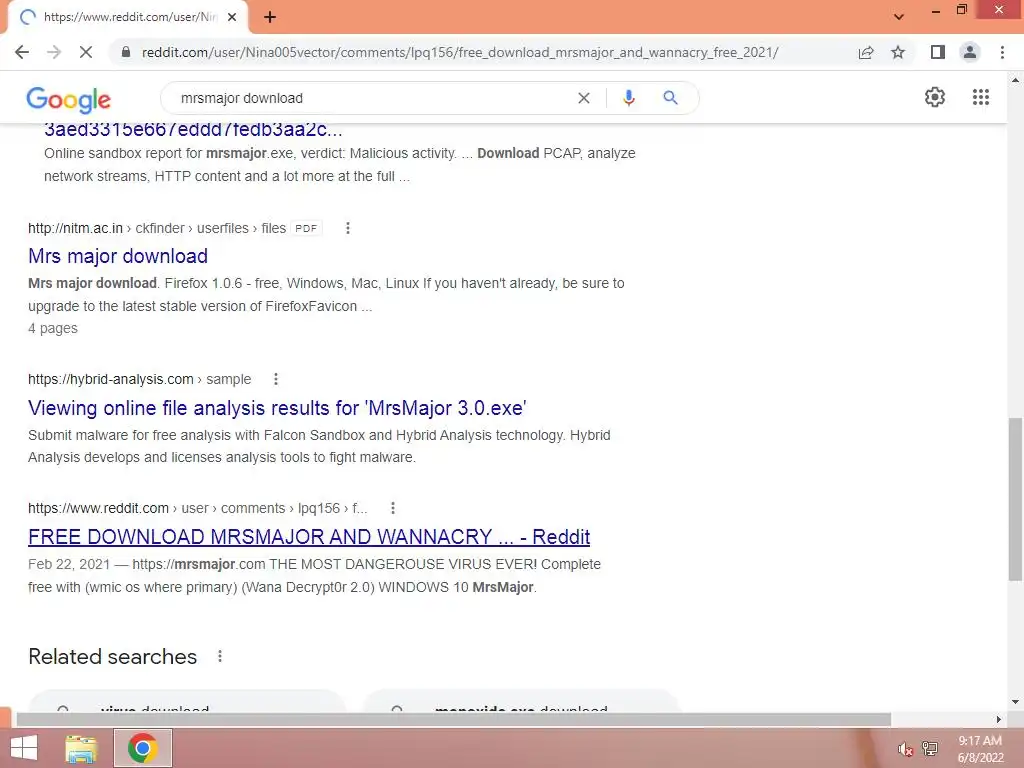The height and width of the screenshot is (768, 1024).
Task: Bookmark this page with the star
Action: click(898, 52)
